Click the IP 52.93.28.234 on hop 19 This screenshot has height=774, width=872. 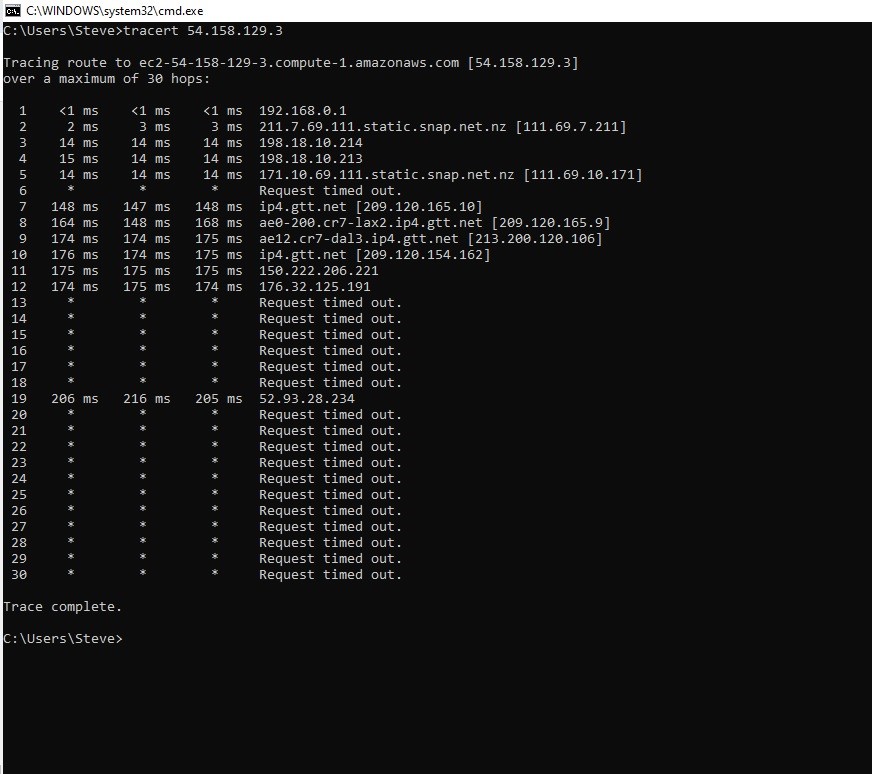point(307,399)
